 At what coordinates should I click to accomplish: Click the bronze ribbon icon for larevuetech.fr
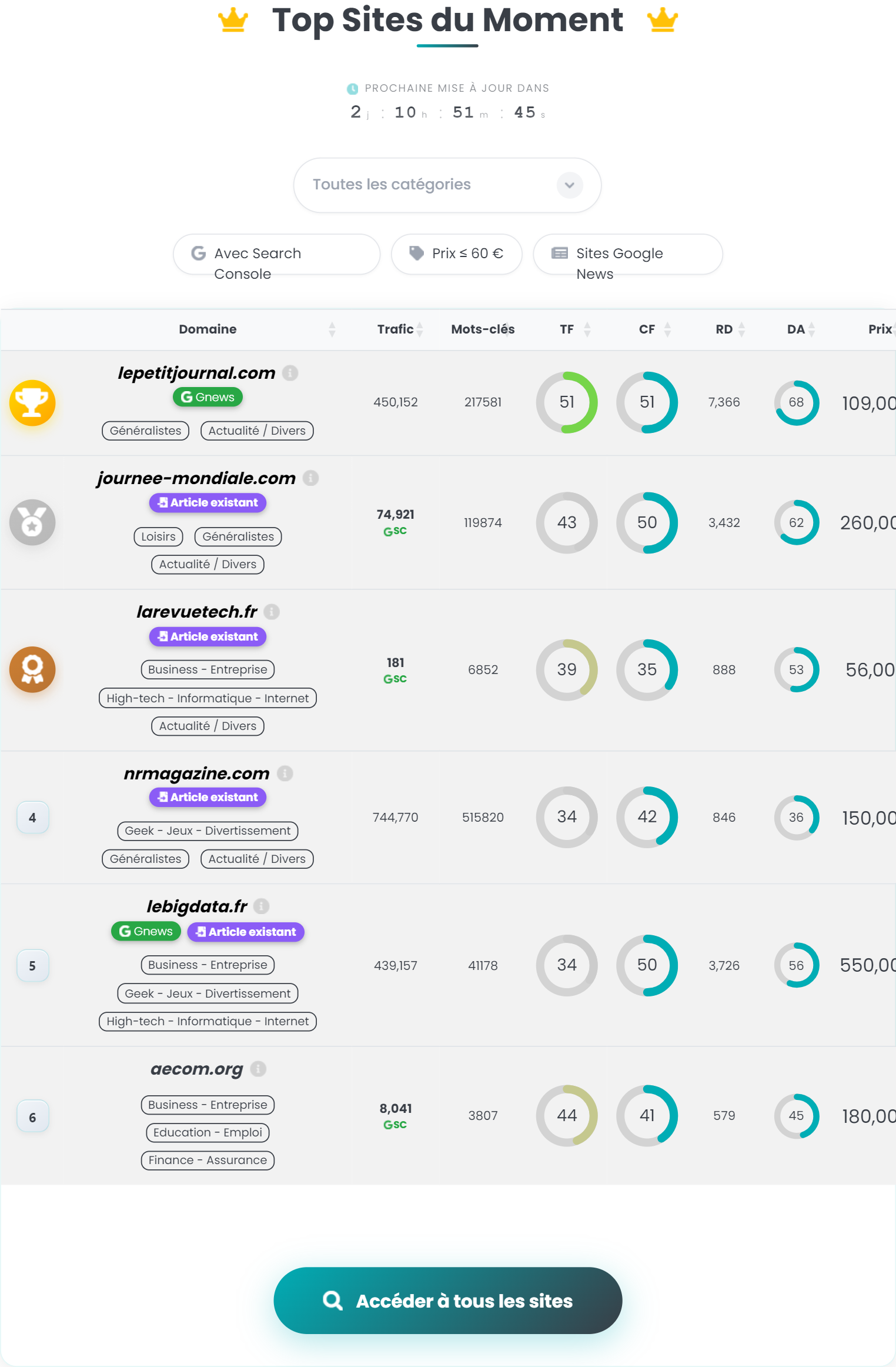click(32, 669)
